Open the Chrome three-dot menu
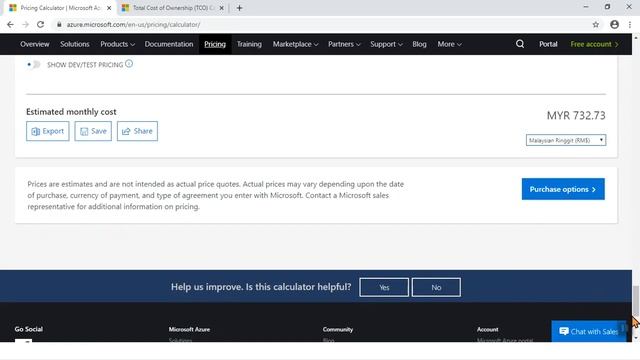The image size is (640, 360). (x=630, y=24)
